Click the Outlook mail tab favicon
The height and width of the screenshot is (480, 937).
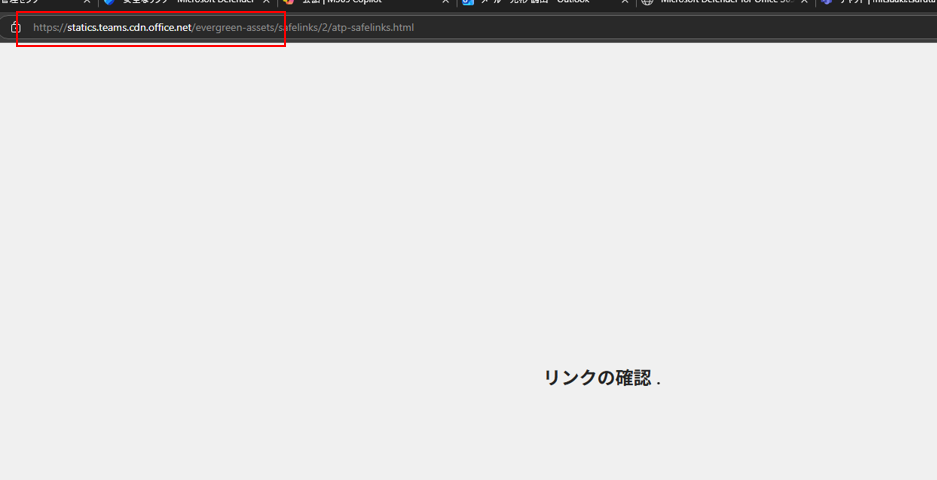467,2
